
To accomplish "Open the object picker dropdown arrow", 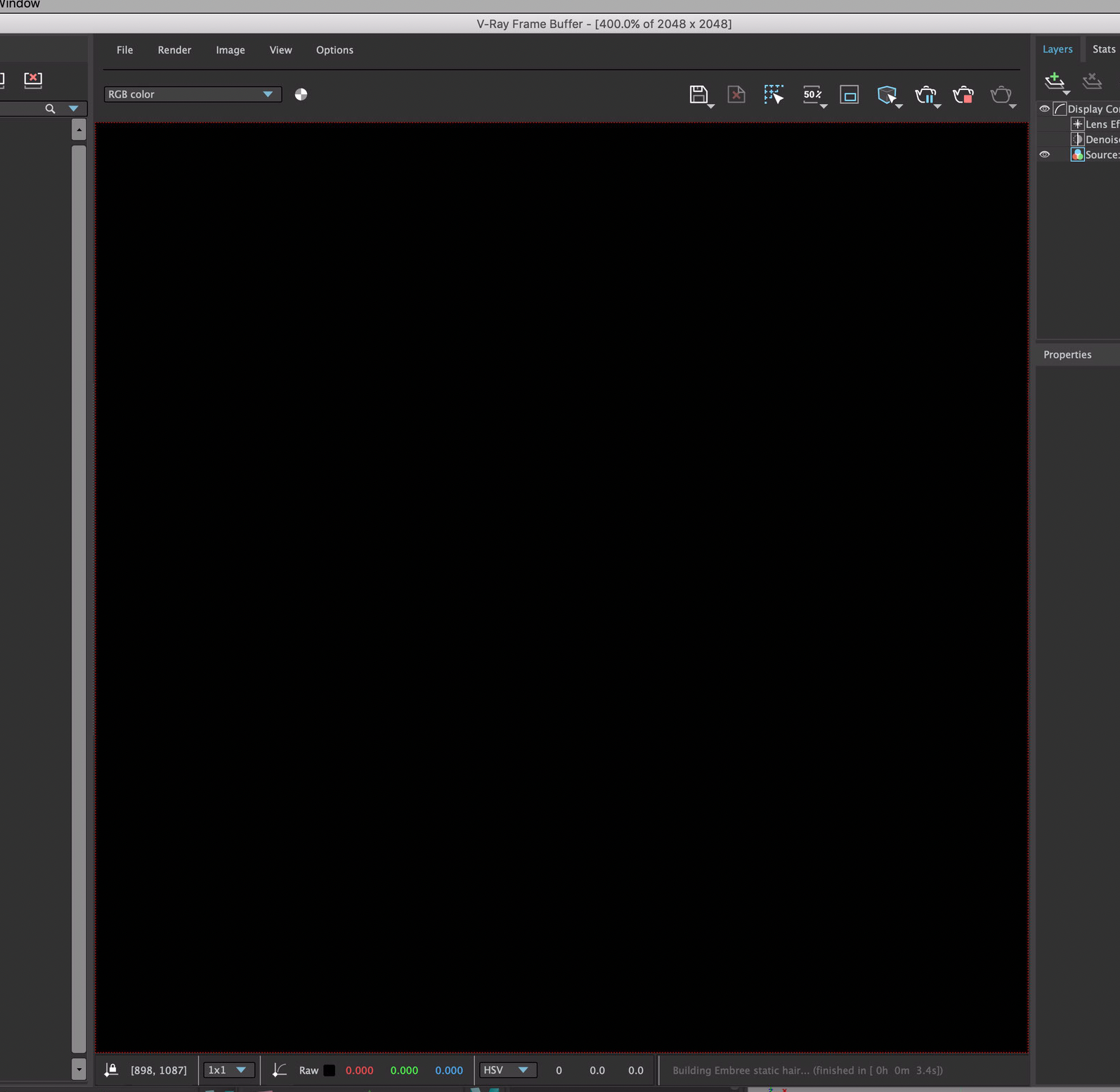I will [x=899, y=106].
